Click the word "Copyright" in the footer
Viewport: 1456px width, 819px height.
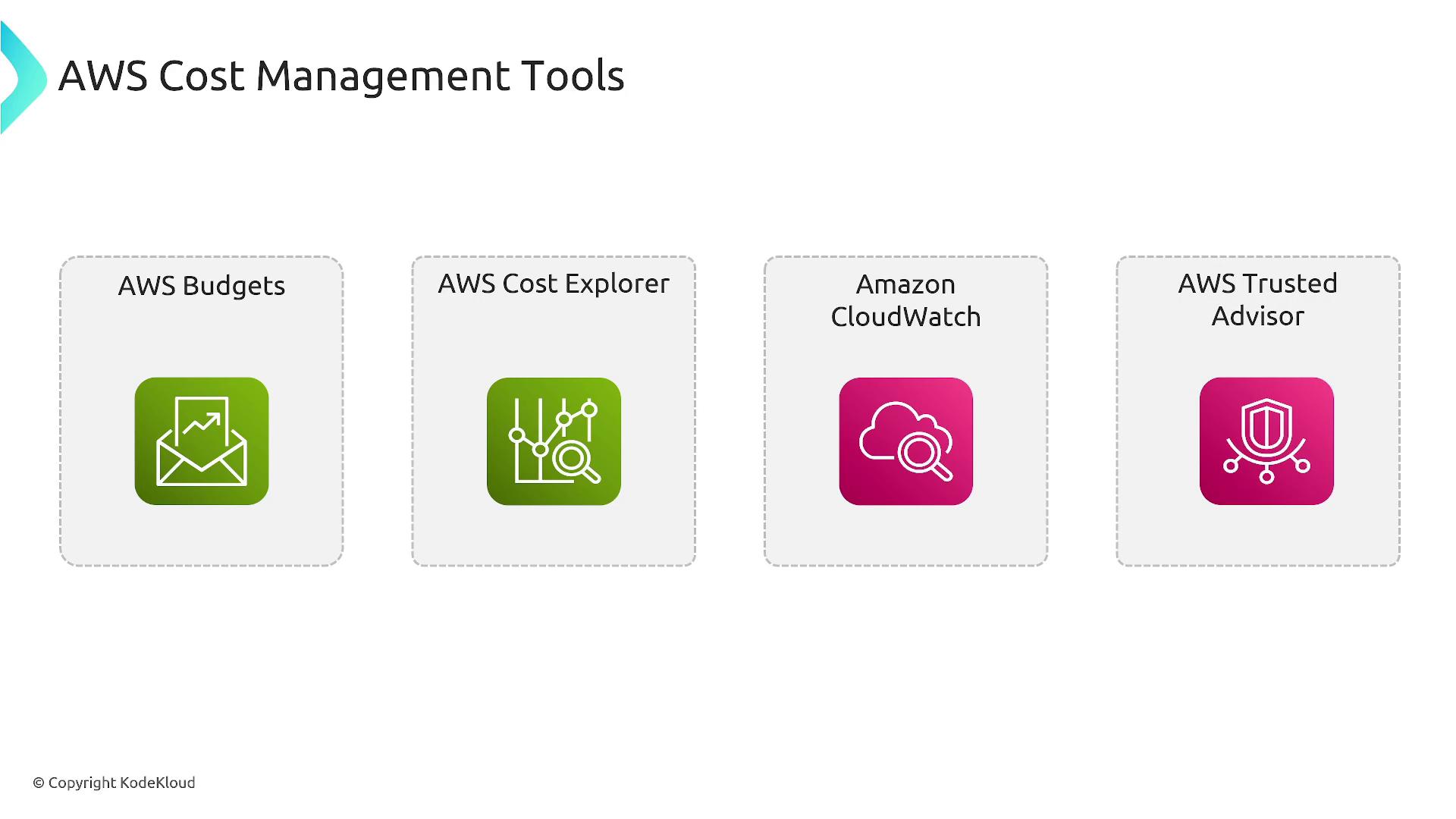[x=82, y=783]
